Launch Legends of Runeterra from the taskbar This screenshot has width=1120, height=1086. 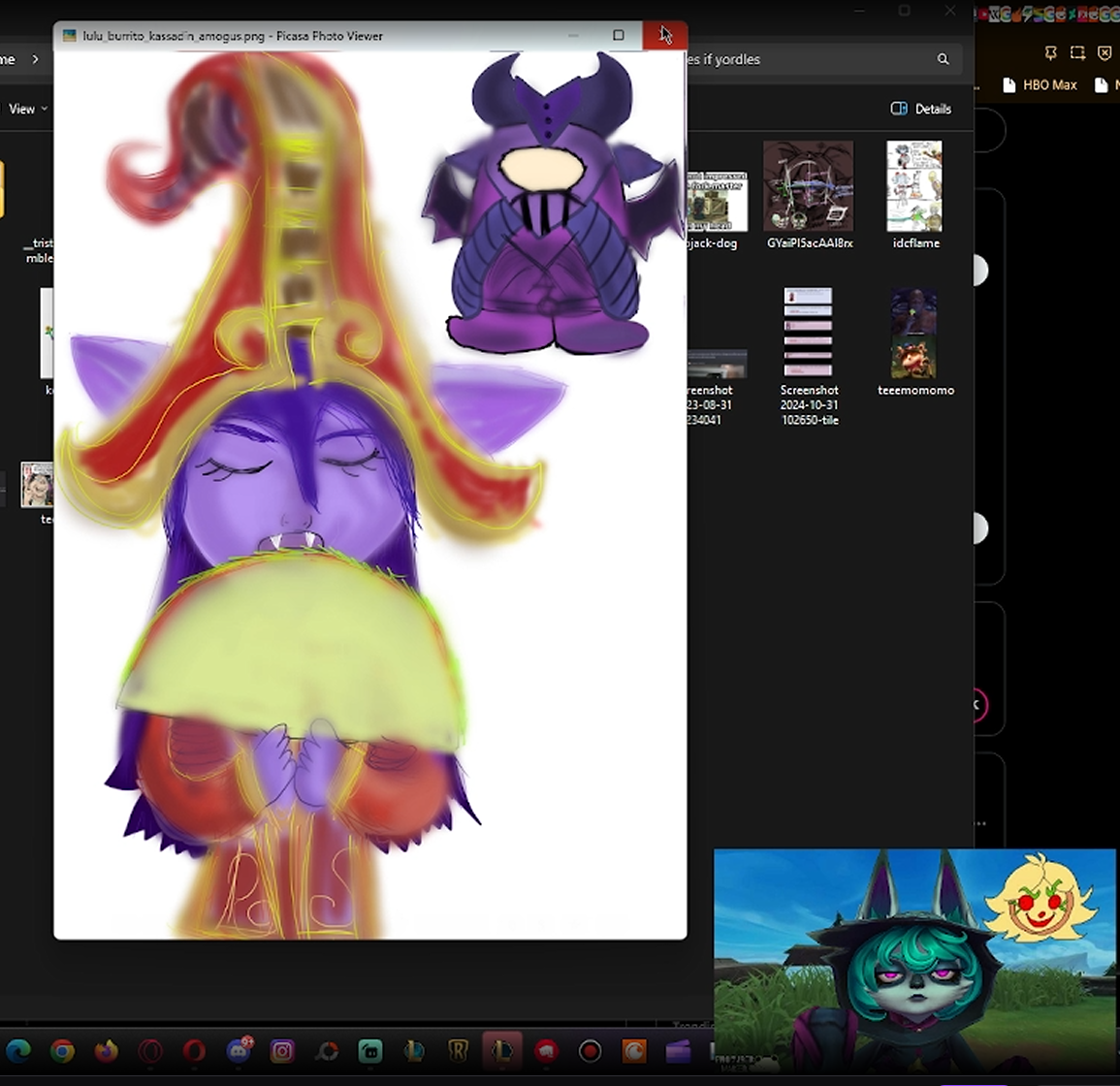pos(458,1051)
